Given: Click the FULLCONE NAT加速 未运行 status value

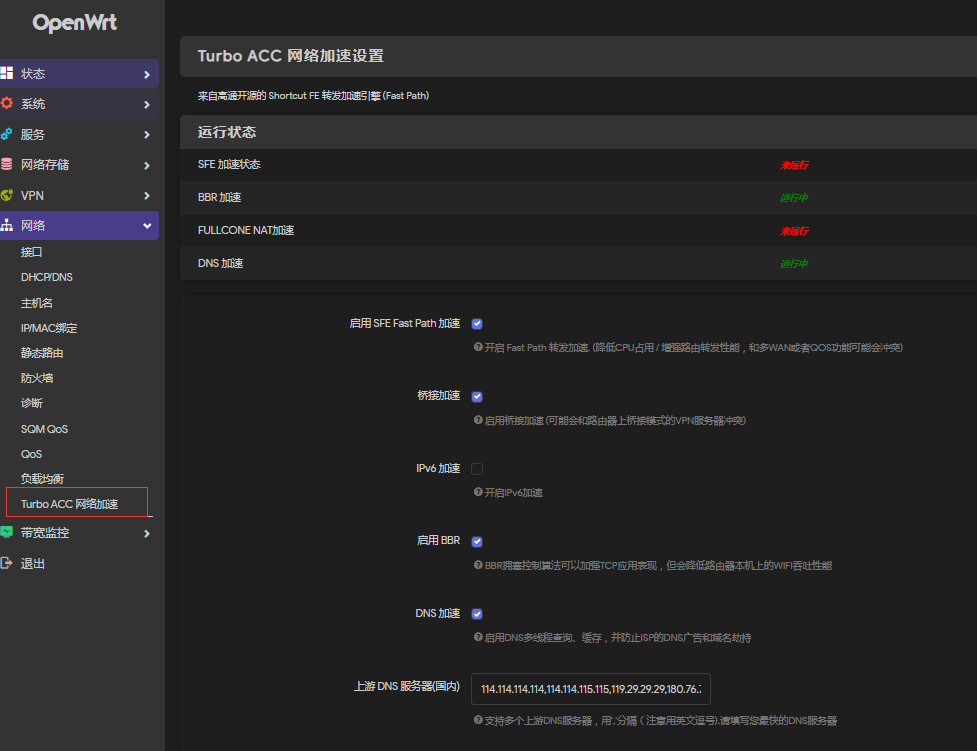Looking at the screenshot, I should (x=794, y=231).
